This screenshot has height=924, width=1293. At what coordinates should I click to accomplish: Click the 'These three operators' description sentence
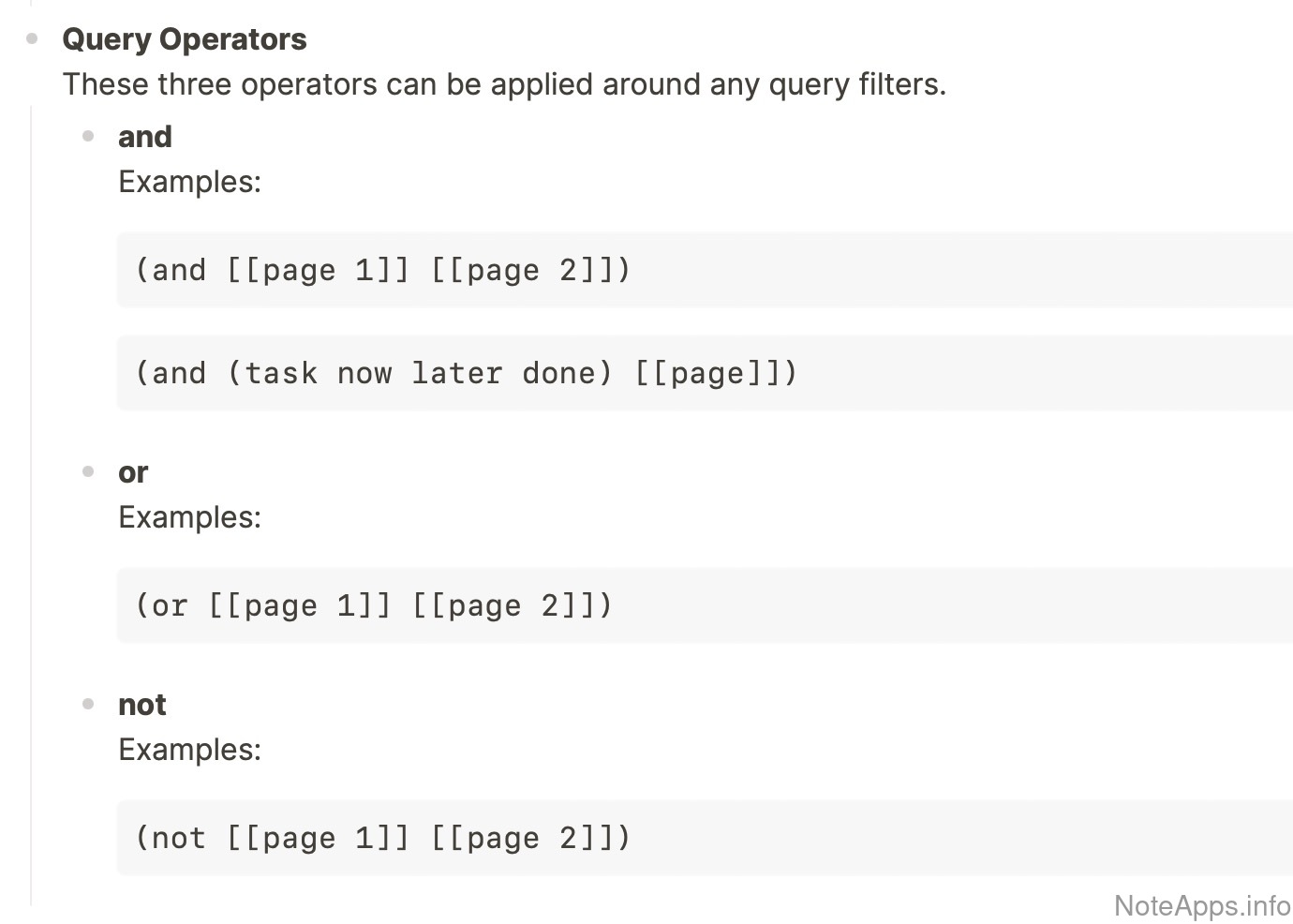(504, 84)
